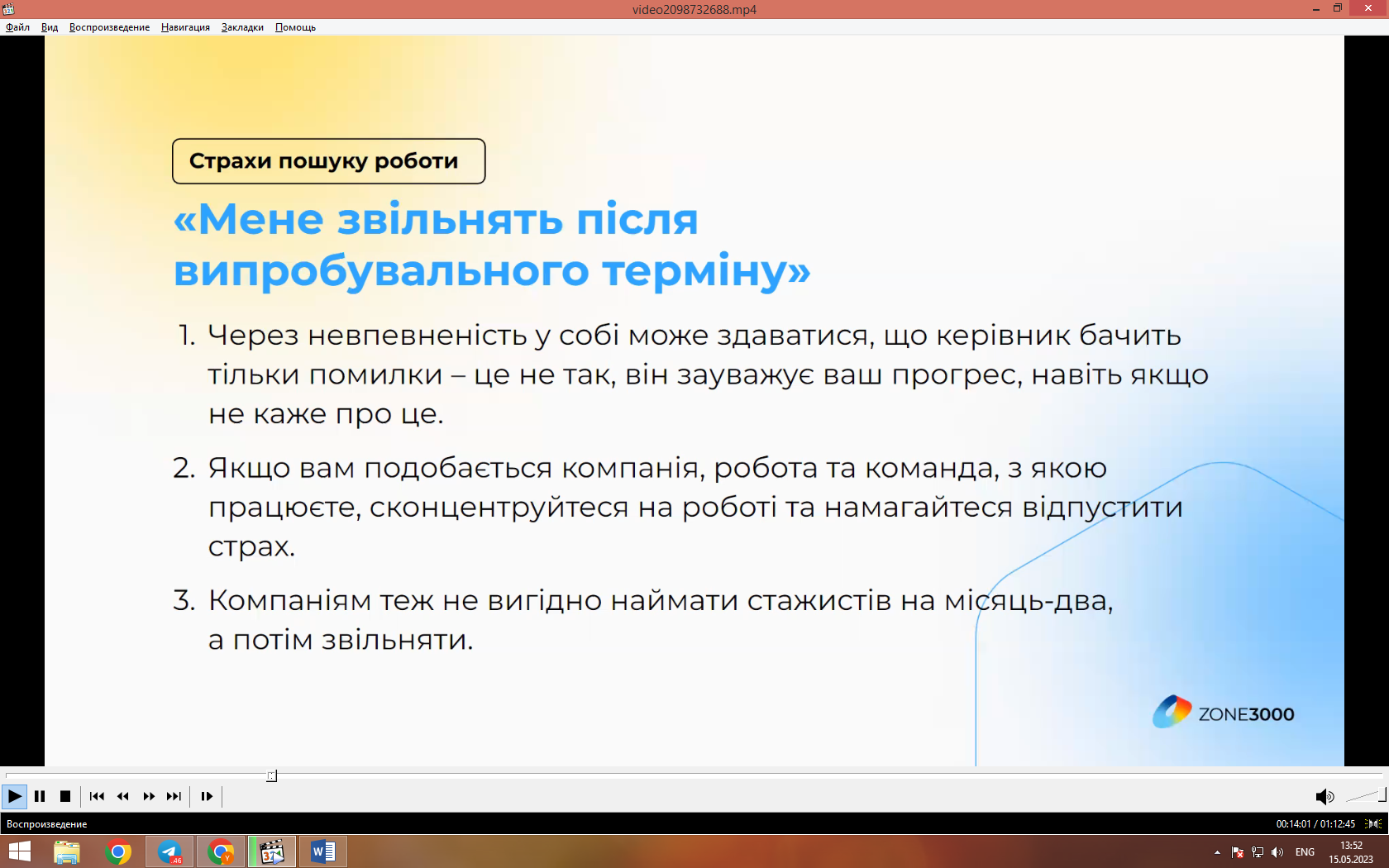This screenshot has height=868, width=1389.
Task: Click the rewind (decrease speed) button
Action: 123,796
